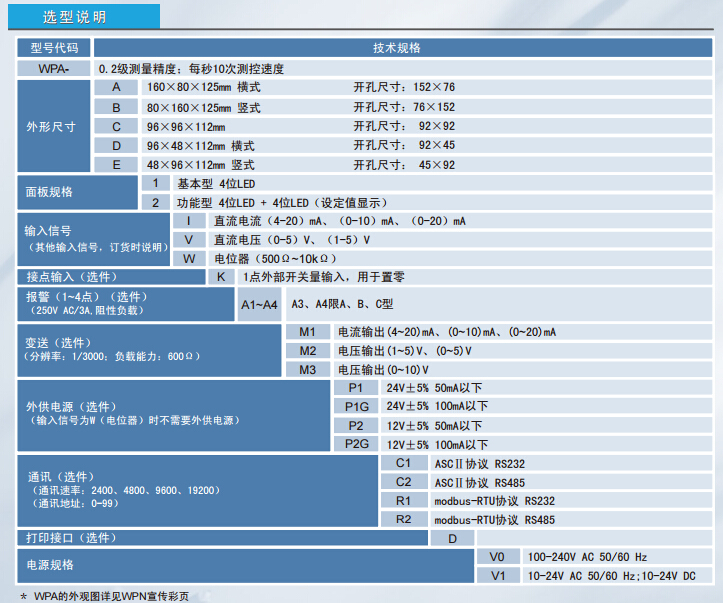
Task: Click input signal code W cell
Action: coord(188,258)
